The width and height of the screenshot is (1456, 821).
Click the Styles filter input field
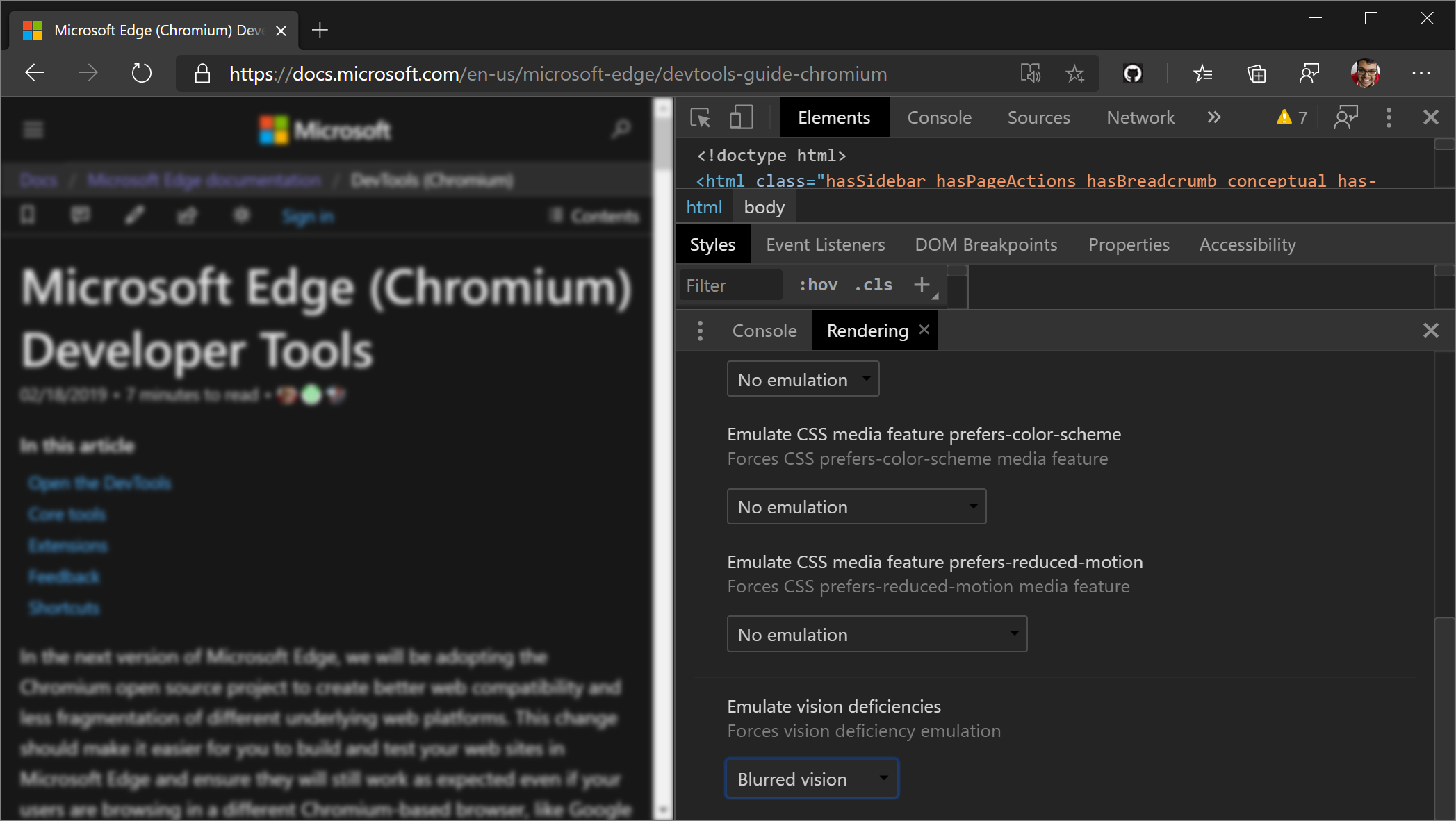coord(731,286)
